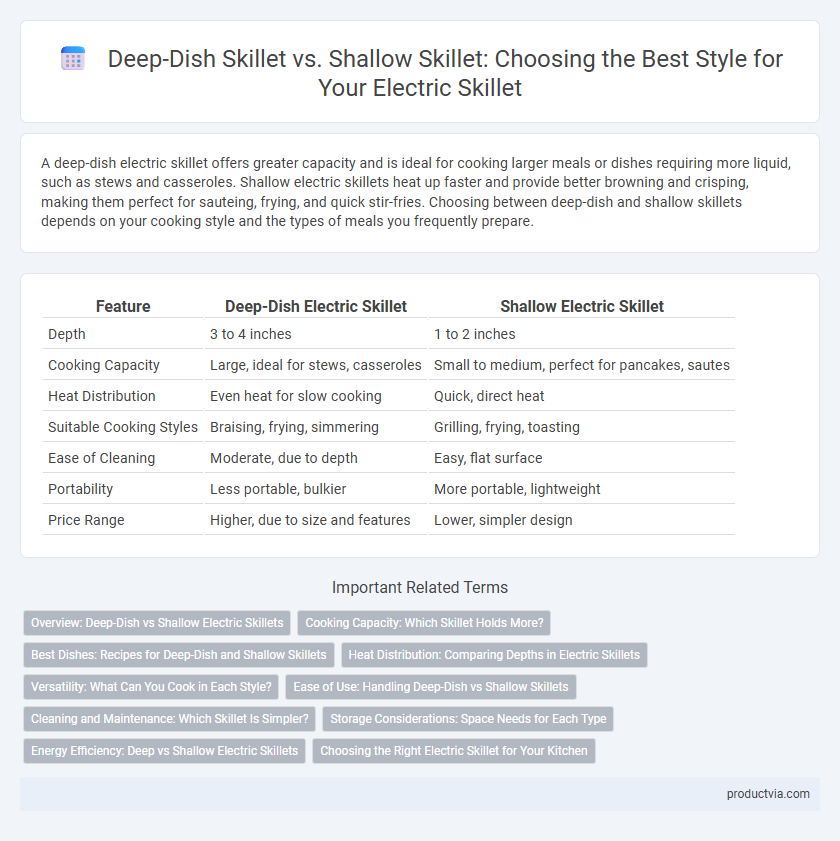The height and width of the screenshot is (841, 840).
Task: Open Versatility: What Can You Cook tag
Action: [151, 687]
